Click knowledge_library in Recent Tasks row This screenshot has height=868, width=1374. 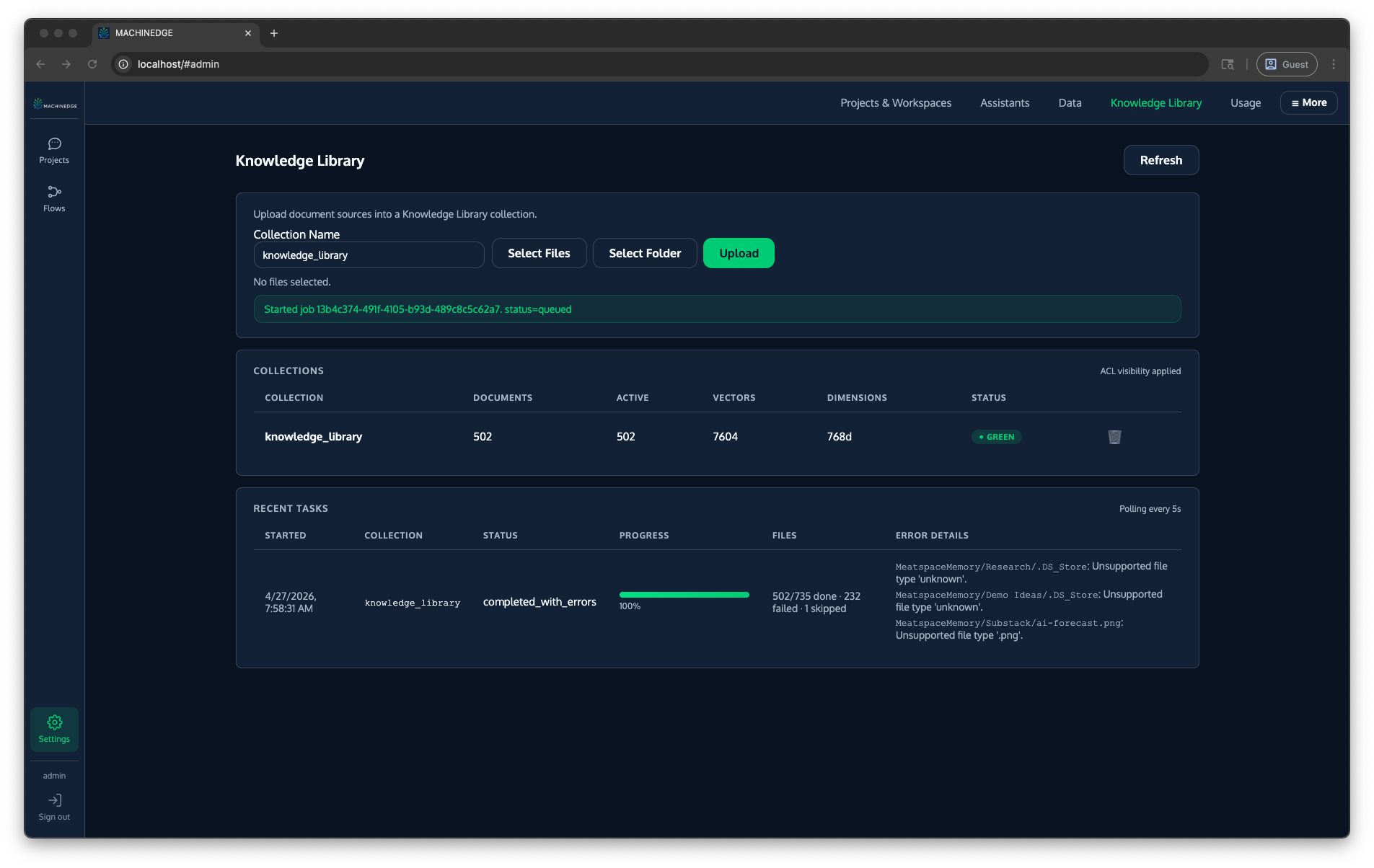coord(413,603)
